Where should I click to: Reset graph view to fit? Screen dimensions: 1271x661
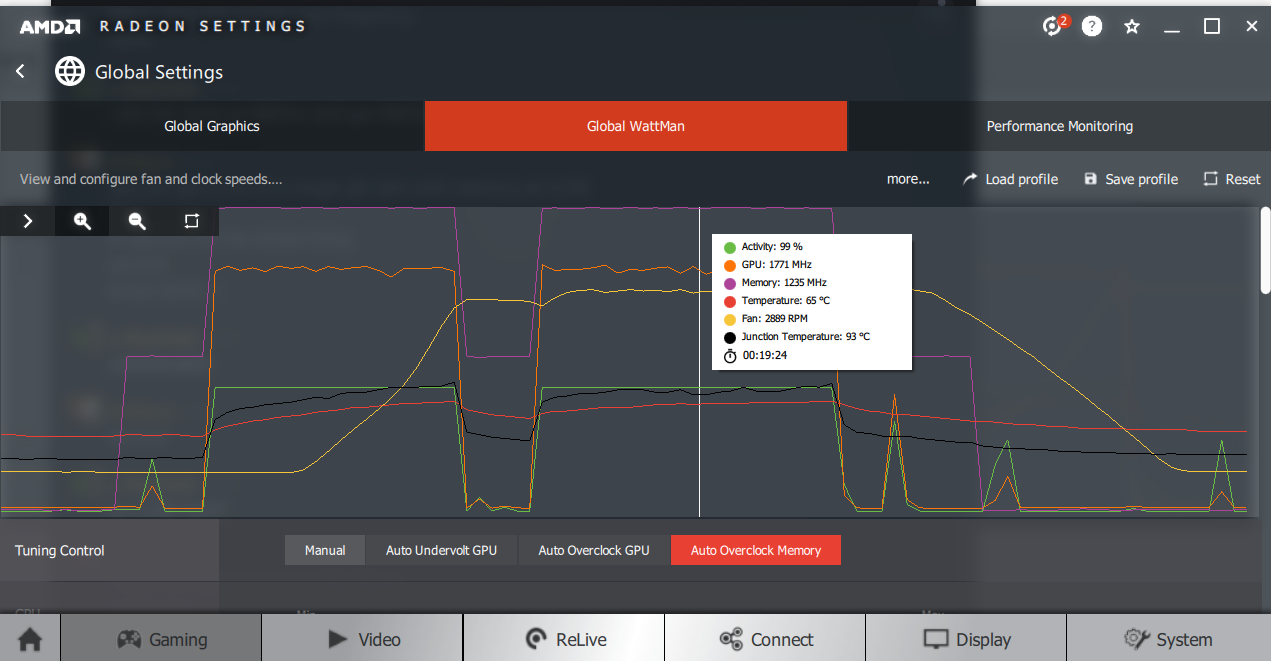click(191, 221)
